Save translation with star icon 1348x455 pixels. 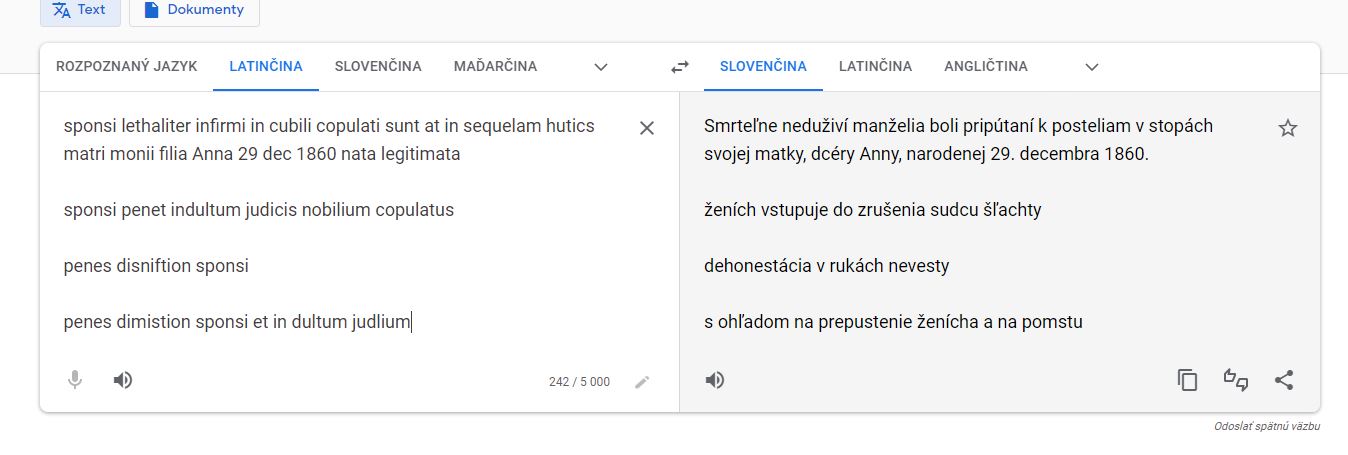pyautogui.click(x=1288, y=128)
